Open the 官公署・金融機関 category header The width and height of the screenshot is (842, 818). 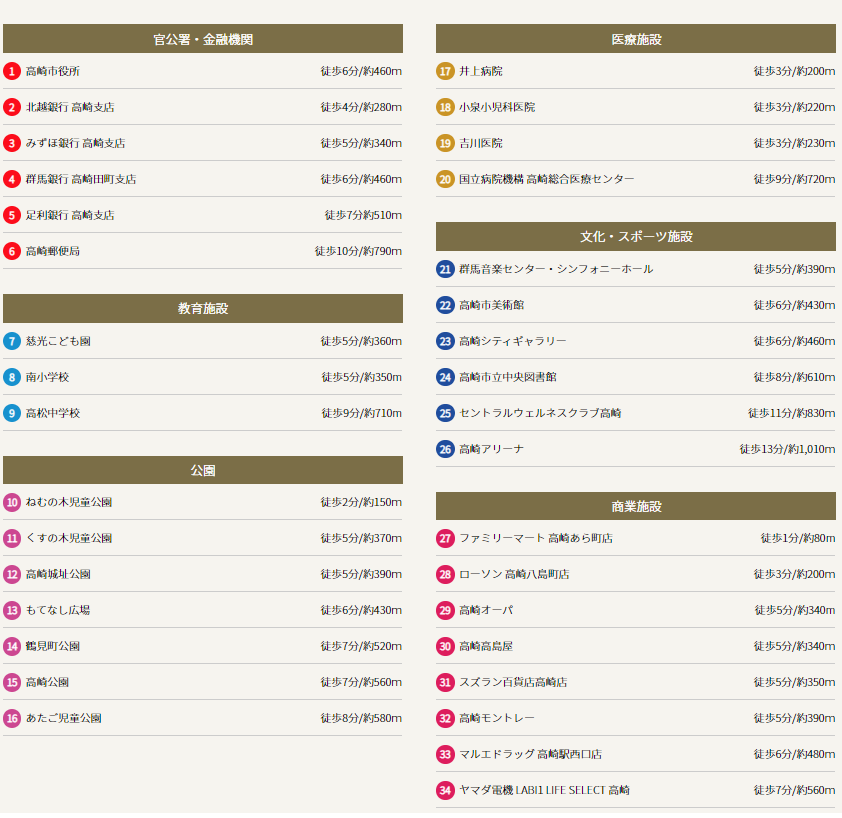[203, 39]
